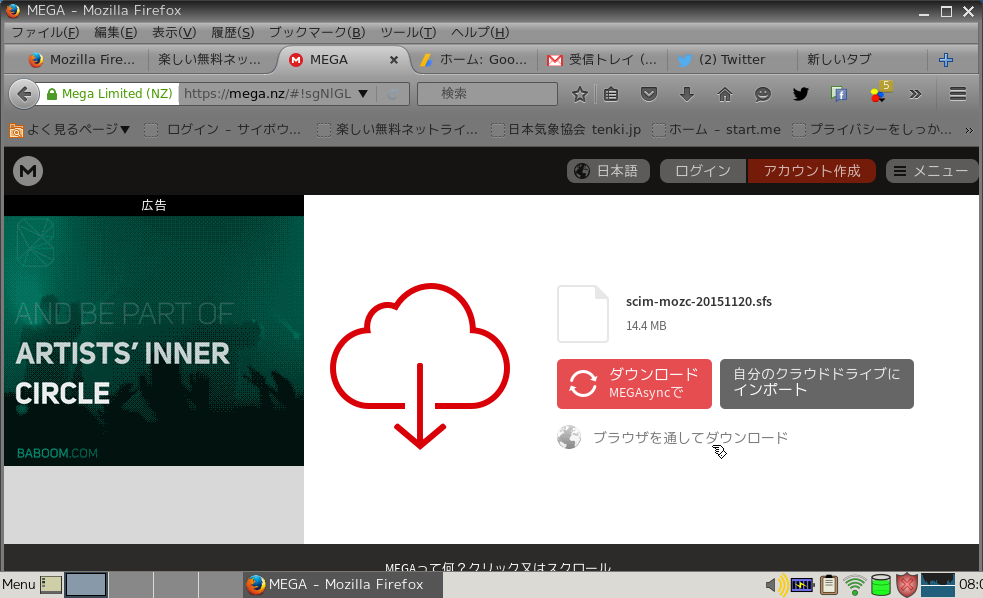Click the large red cloud download graphic
The width and height of the screenshot is (983, 598).
(419, 366)
